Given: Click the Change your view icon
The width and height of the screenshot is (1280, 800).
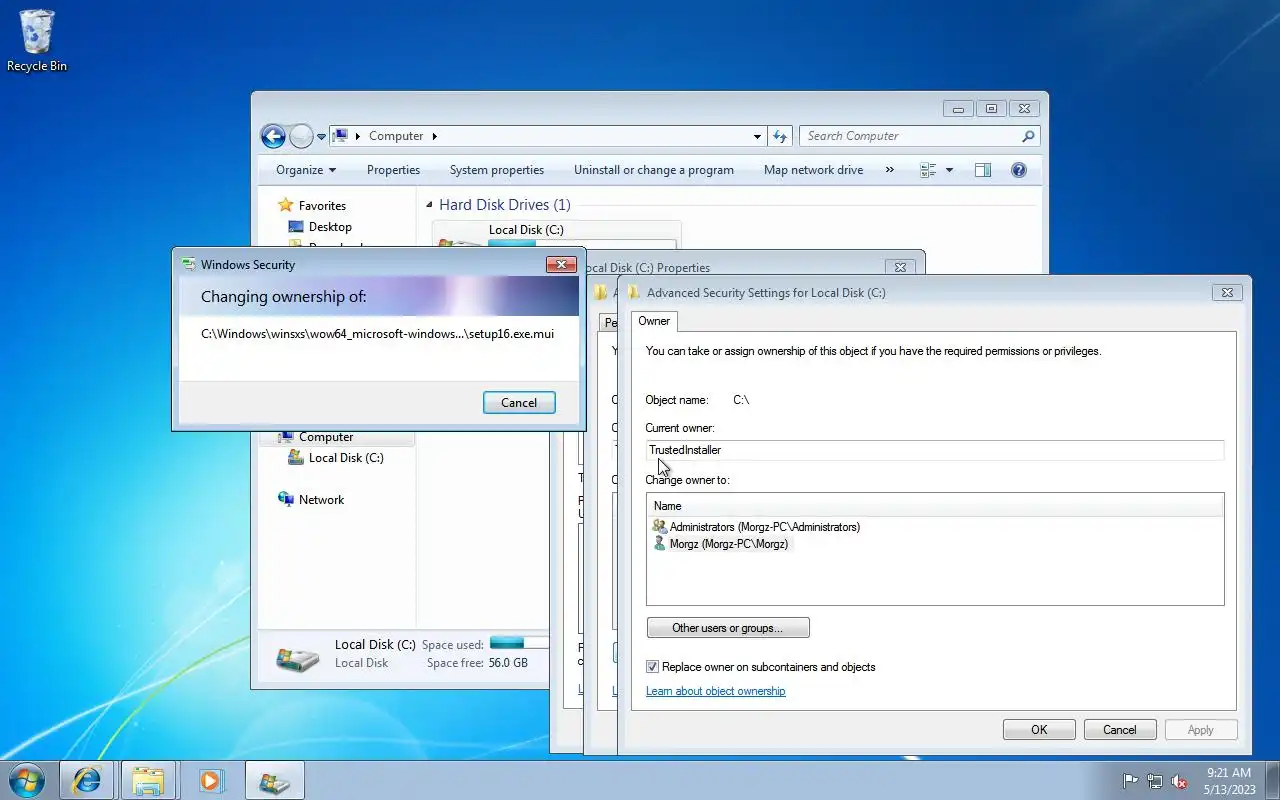Looking at the screenshot, I should tap(928, 170).
